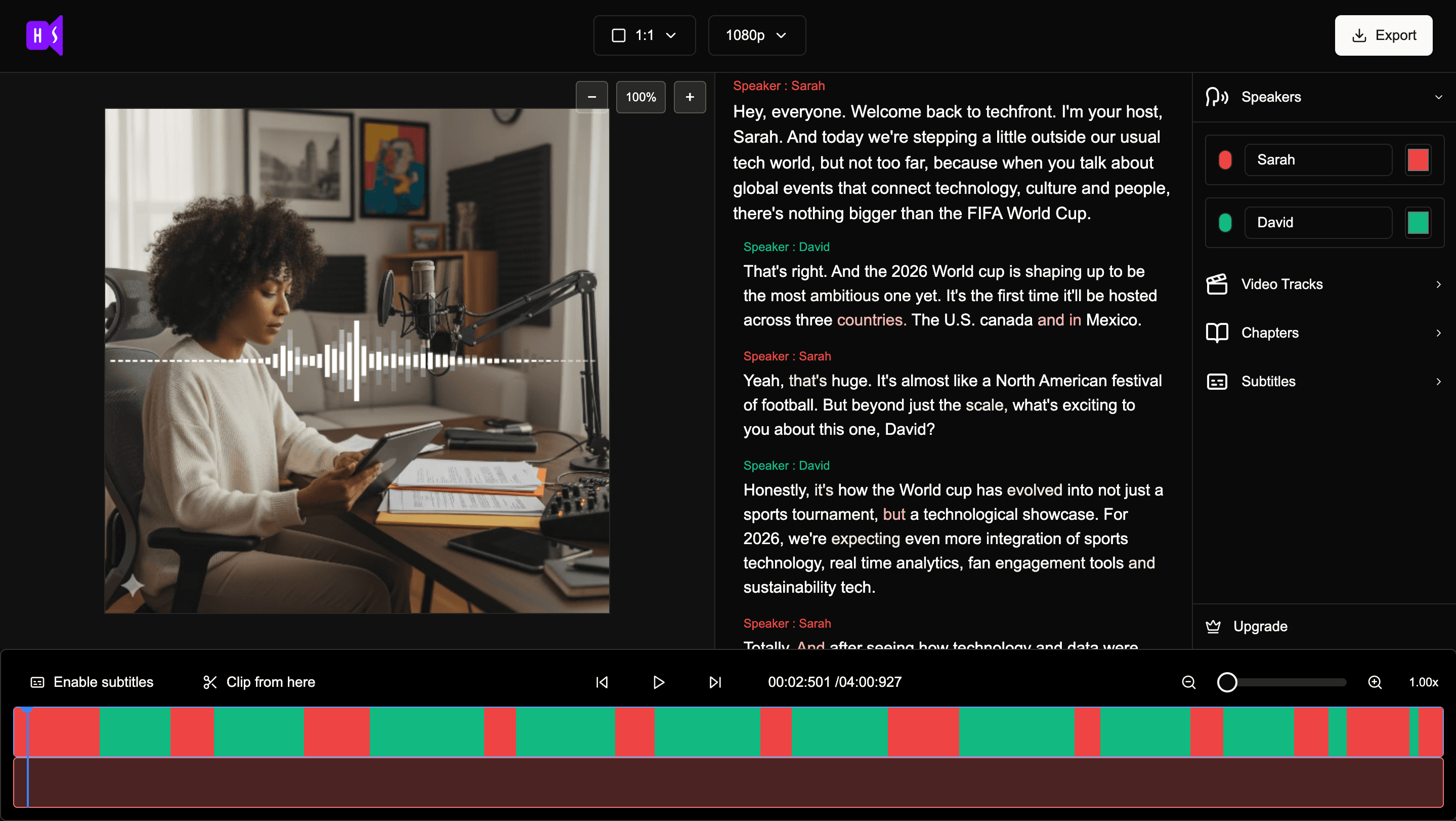Toggle Sarah's speaker color dot
The width and height of the screenshot is (1456, 821).
[1225, 159]
